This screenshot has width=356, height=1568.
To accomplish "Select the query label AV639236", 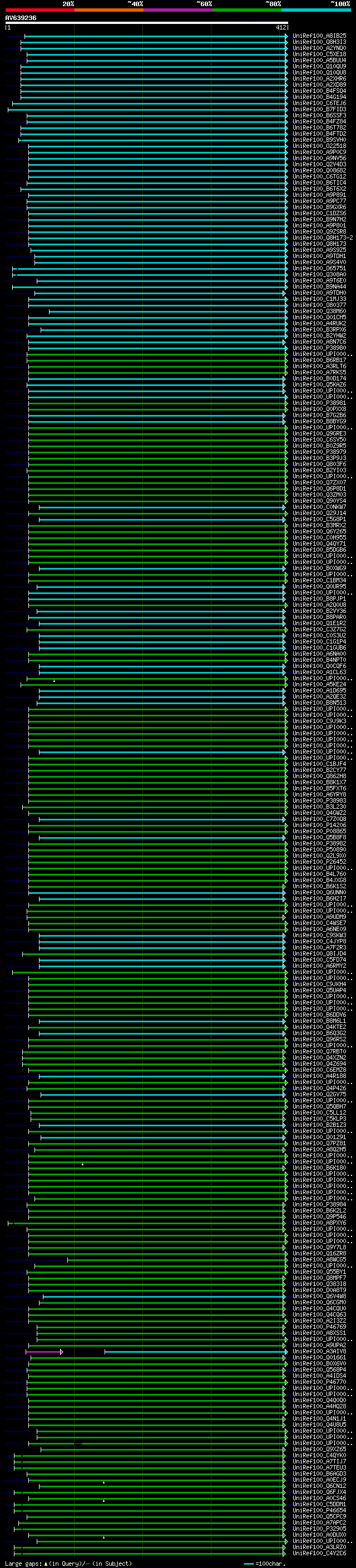I will (21, 18).
